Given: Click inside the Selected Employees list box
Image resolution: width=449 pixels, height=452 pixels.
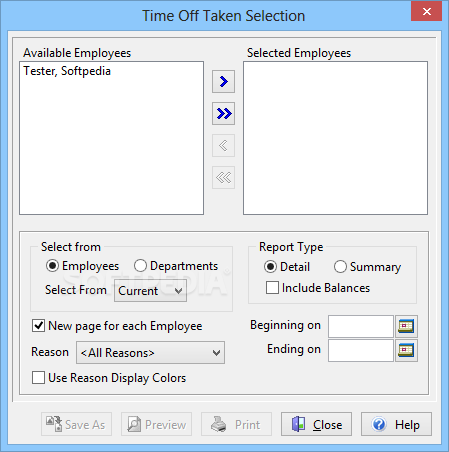Looking at the screenshot, I should pos(335,138).
